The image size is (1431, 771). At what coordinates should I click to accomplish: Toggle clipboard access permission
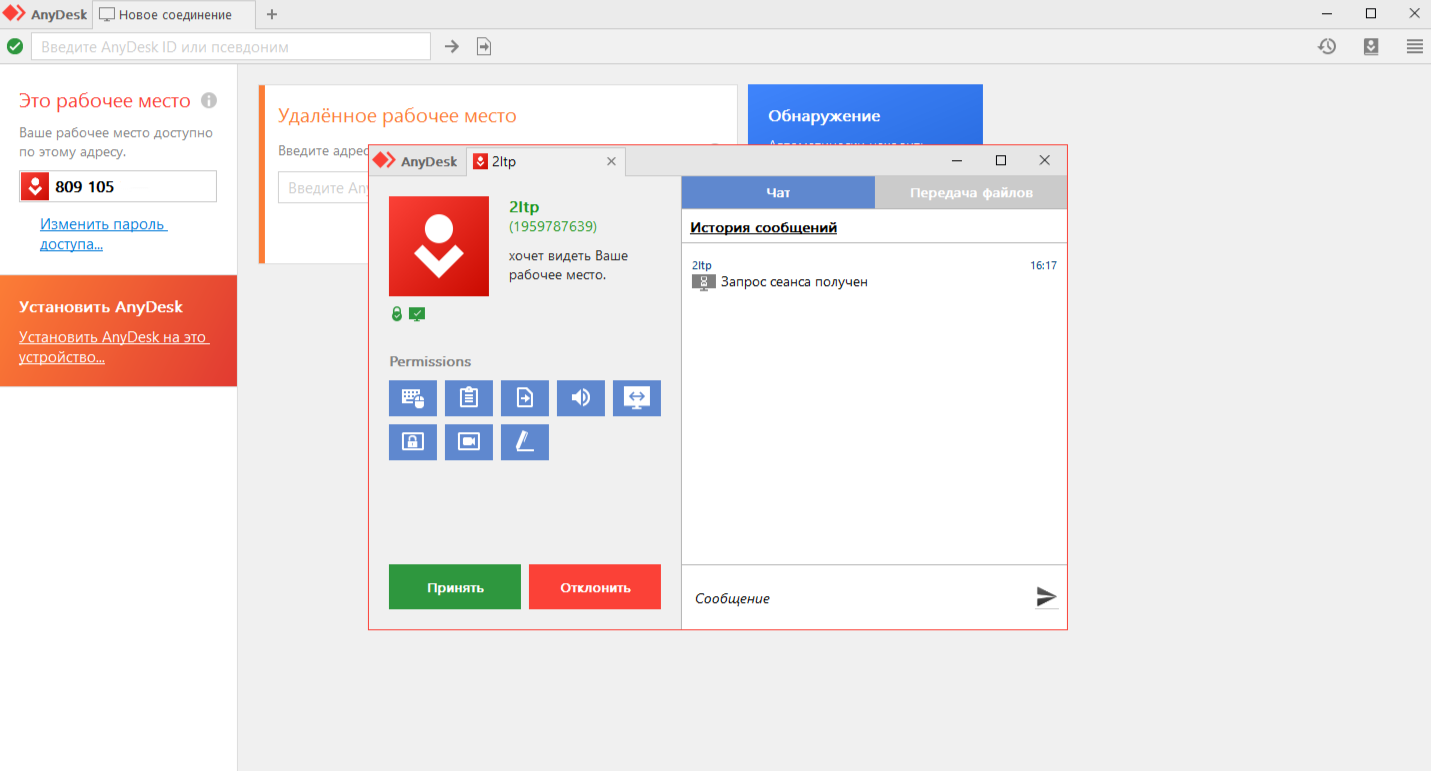coord(469,398)
